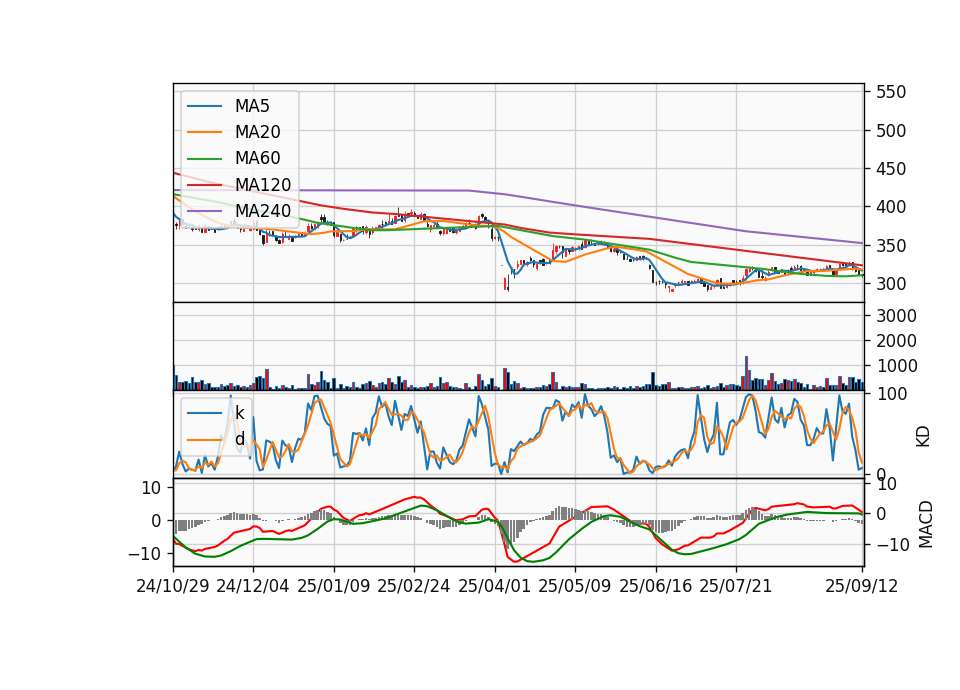Click the tallest volume bar near 25/07/21
960x690 pixels.
pyautogui.click(x=746, y=373)
